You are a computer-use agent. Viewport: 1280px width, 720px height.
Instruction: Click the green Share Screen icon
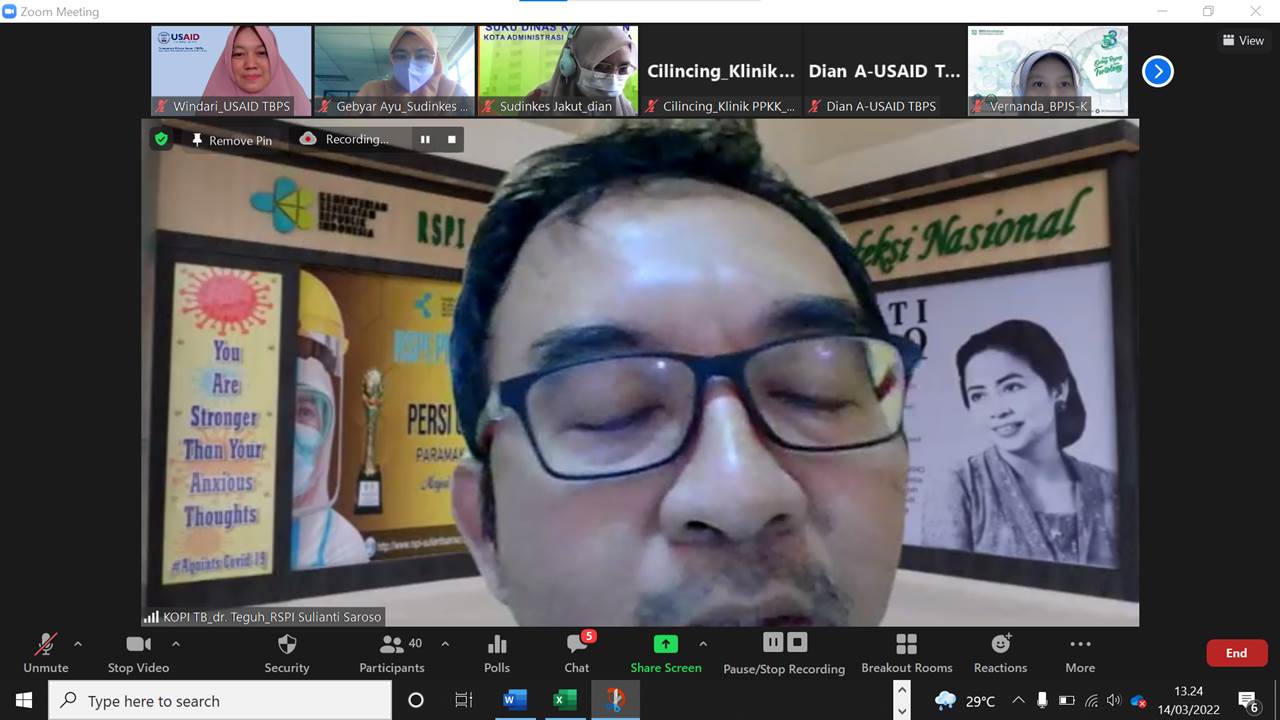pyautogui.click(x=665, y=644)
